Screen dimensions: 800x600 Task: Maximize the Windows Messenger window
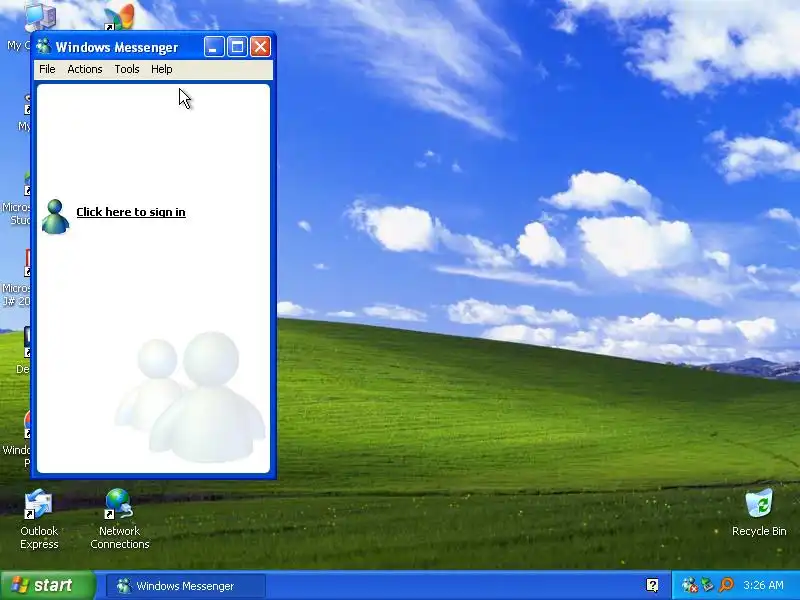(x=237, y=47)
